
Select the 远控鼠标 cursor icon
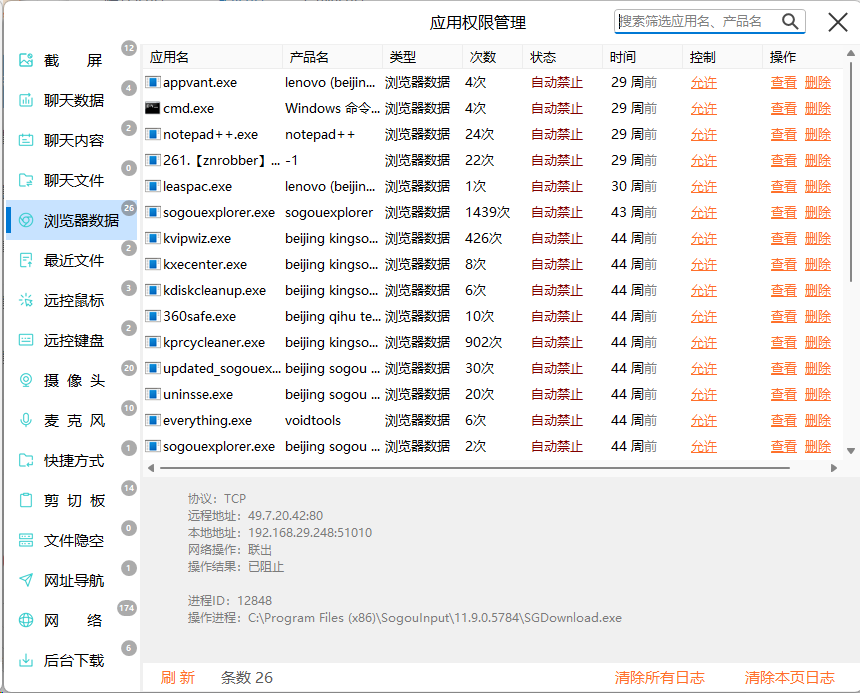[26, 300]
